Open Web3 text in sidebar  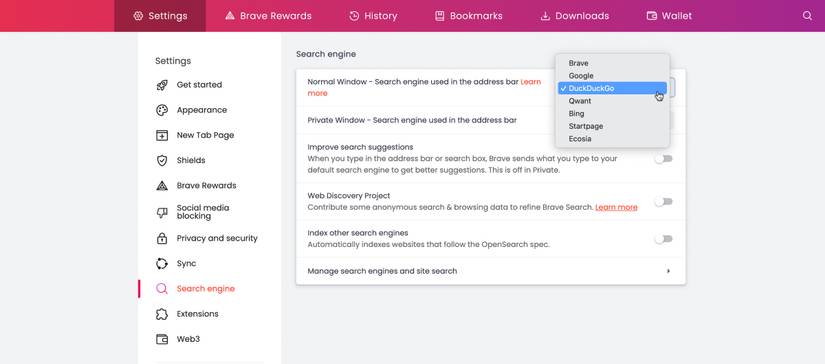(x=188, y=339)
